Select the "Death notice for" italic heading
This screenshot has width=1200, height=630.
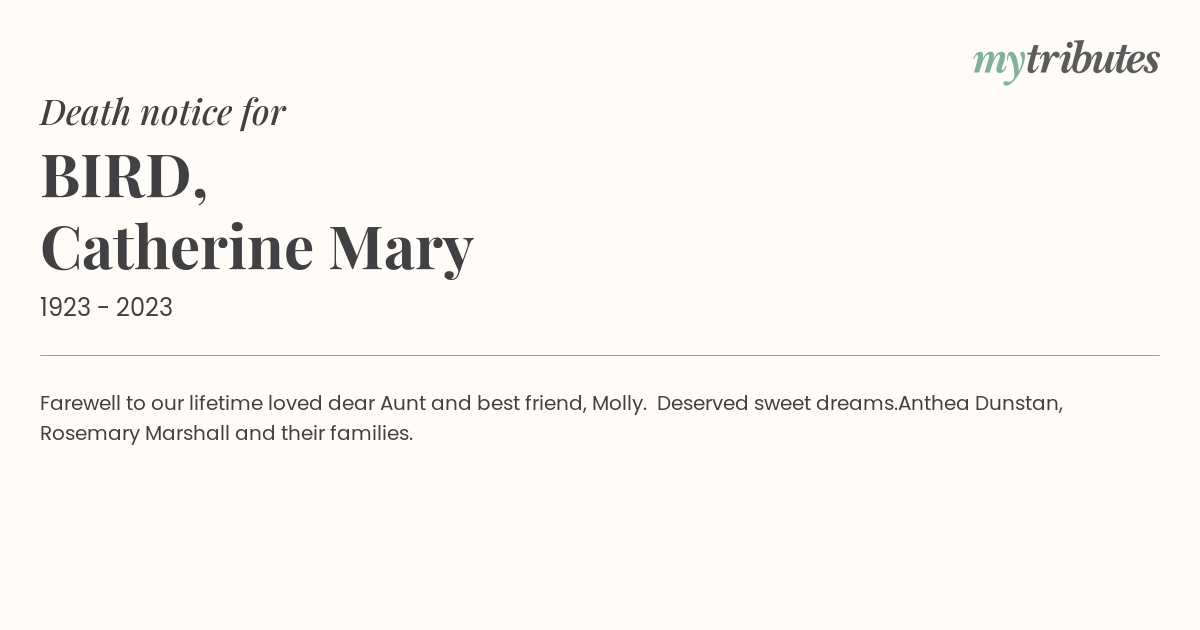(x=163, y=112)
